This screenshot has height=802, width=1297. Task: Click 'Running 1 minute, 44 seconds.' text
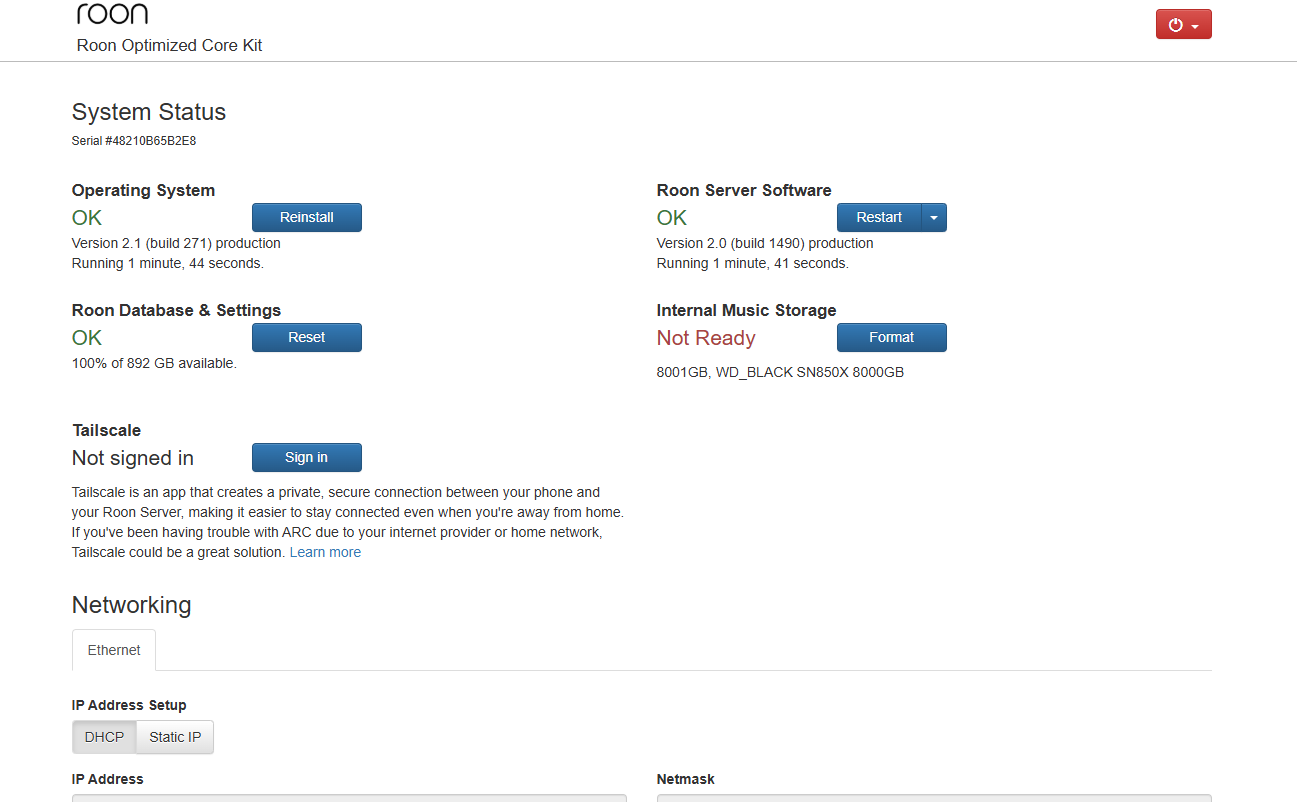point(168,263)
